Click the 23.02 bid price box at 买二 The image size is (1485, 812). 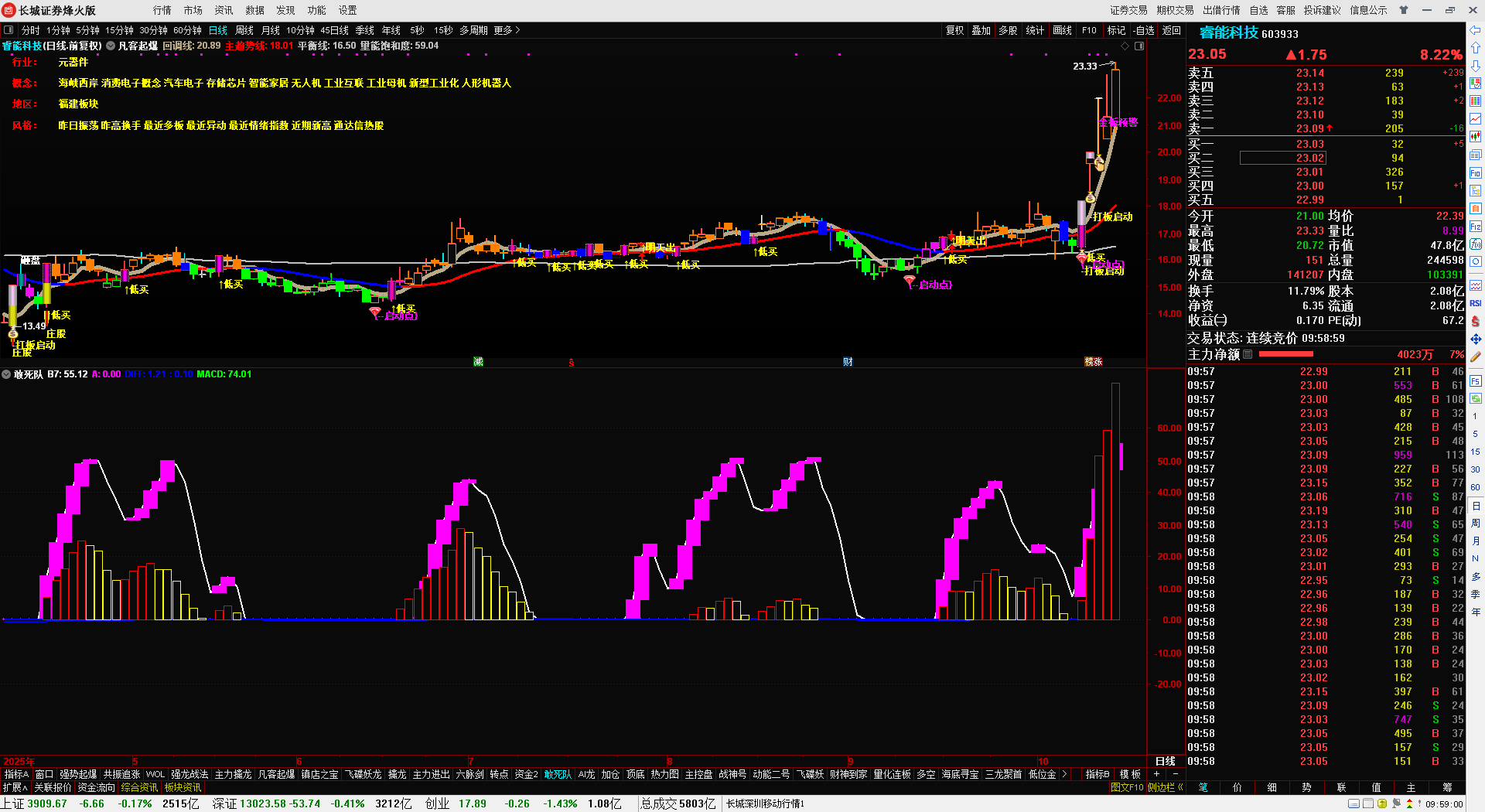[x=1283, y=158]
